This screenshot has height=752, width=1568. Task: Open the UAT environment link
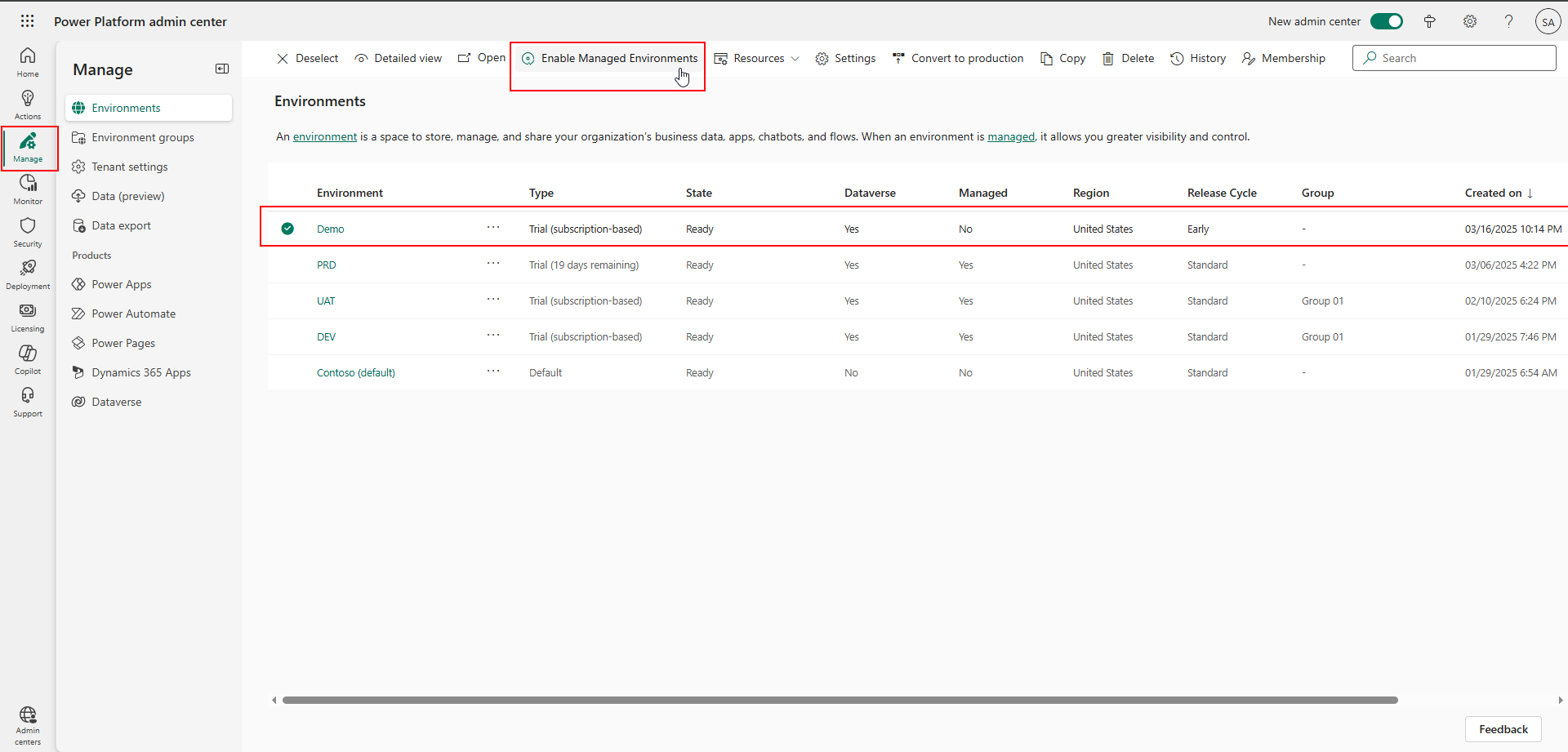pyautogui.click(x=326, y=300)
